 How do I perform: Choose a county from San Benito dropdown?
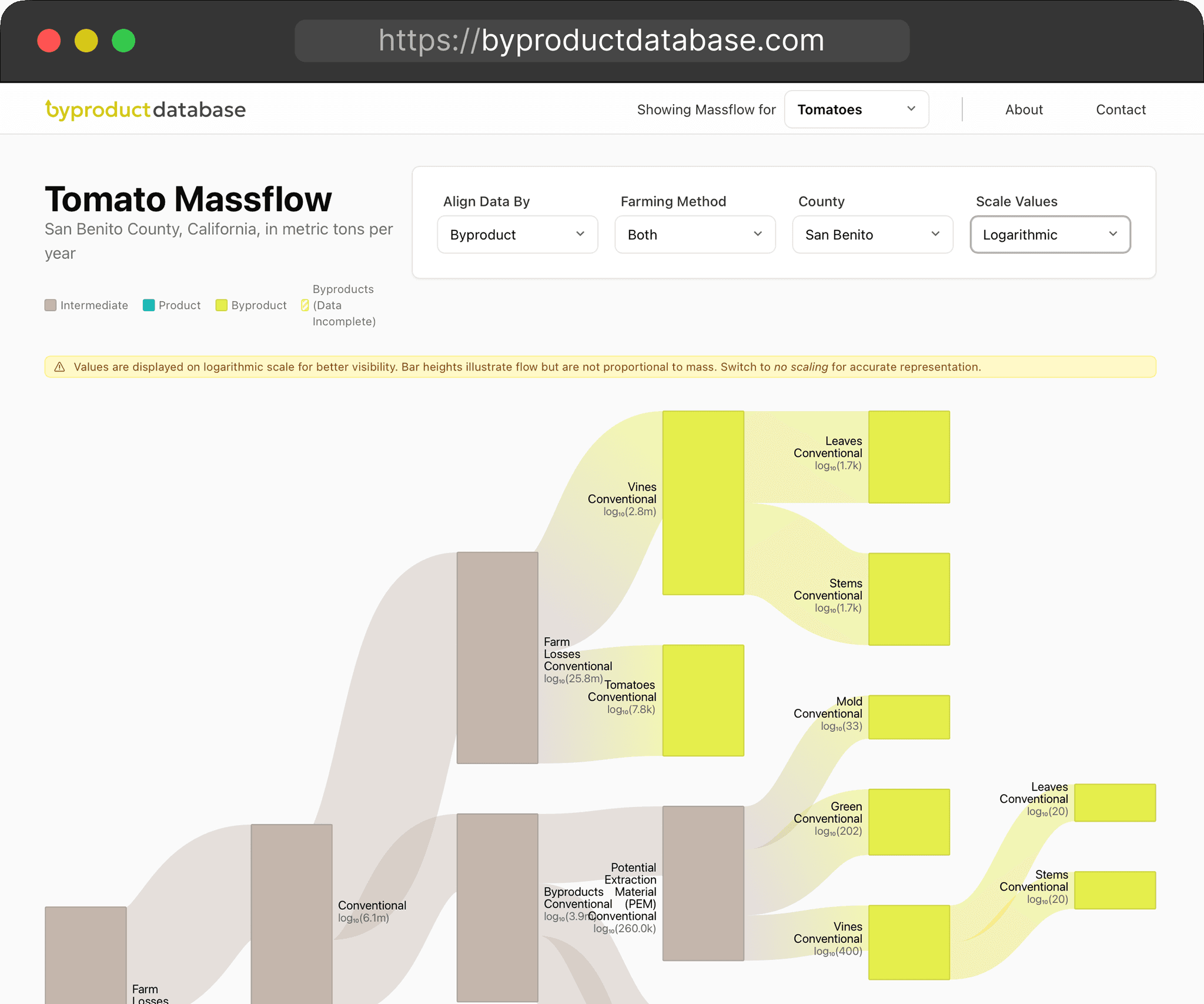pos(872,235)
